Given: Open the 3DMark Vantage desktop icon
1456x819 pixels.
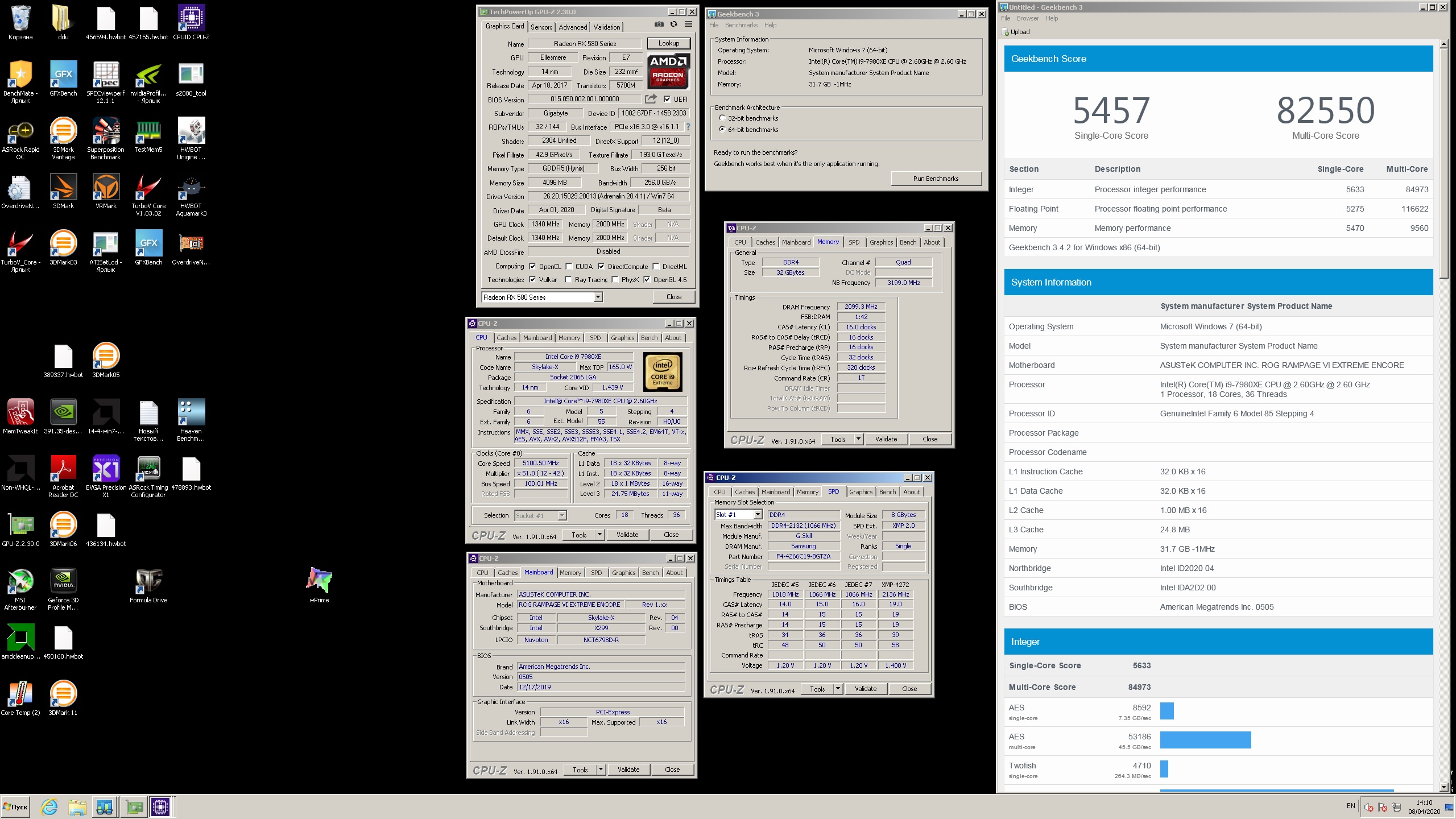Looking at the screenshot, I should [63, 138].
